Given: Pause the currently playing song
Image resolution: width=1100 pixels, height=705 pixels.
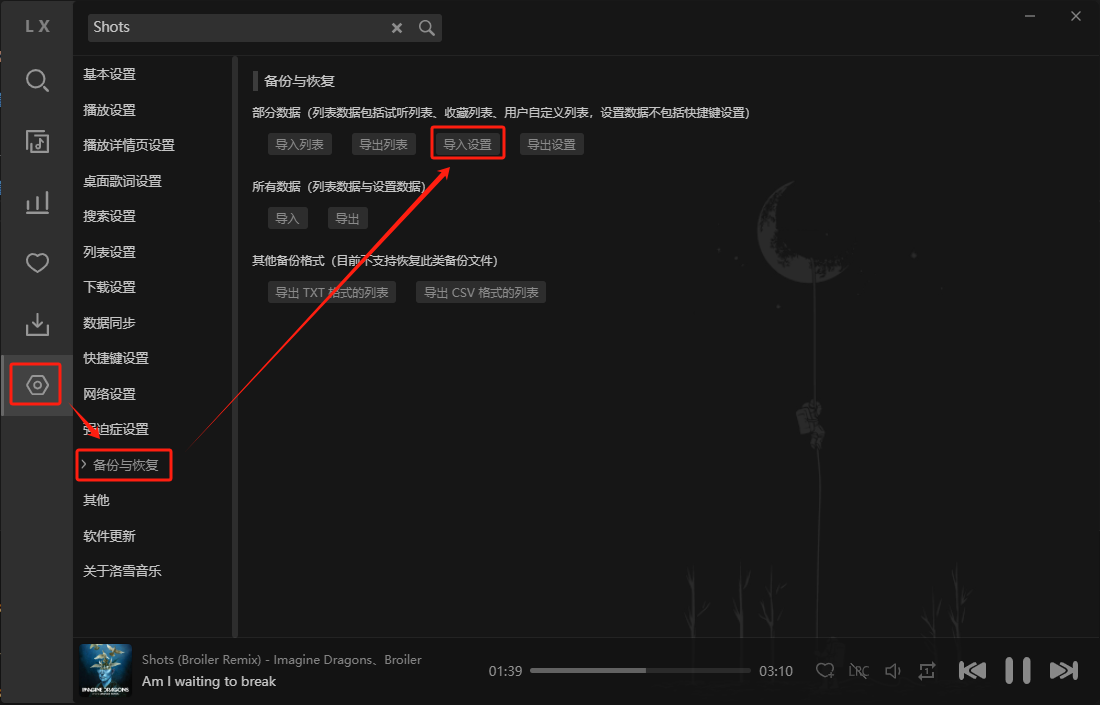Looking at the screenshot, I should [1017, 670].
